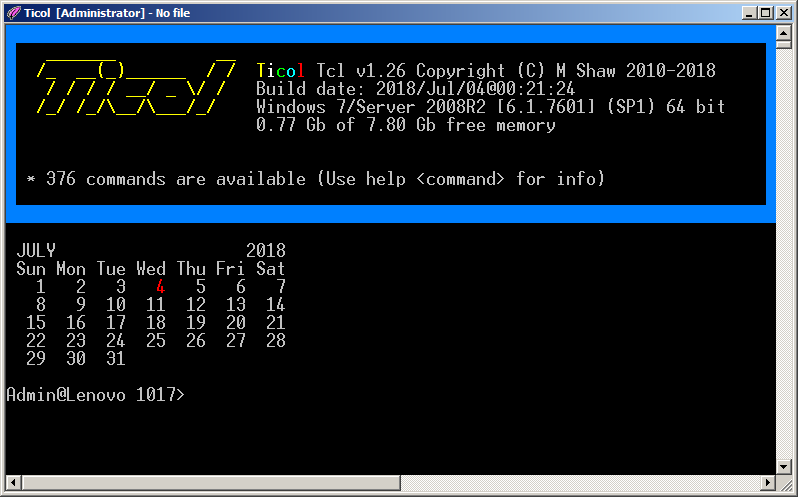Click '0.77 Gb of 7.80 Gb free memory'
Screen dimensions: 798x497
pyautogui.click(x=406, y=125)
